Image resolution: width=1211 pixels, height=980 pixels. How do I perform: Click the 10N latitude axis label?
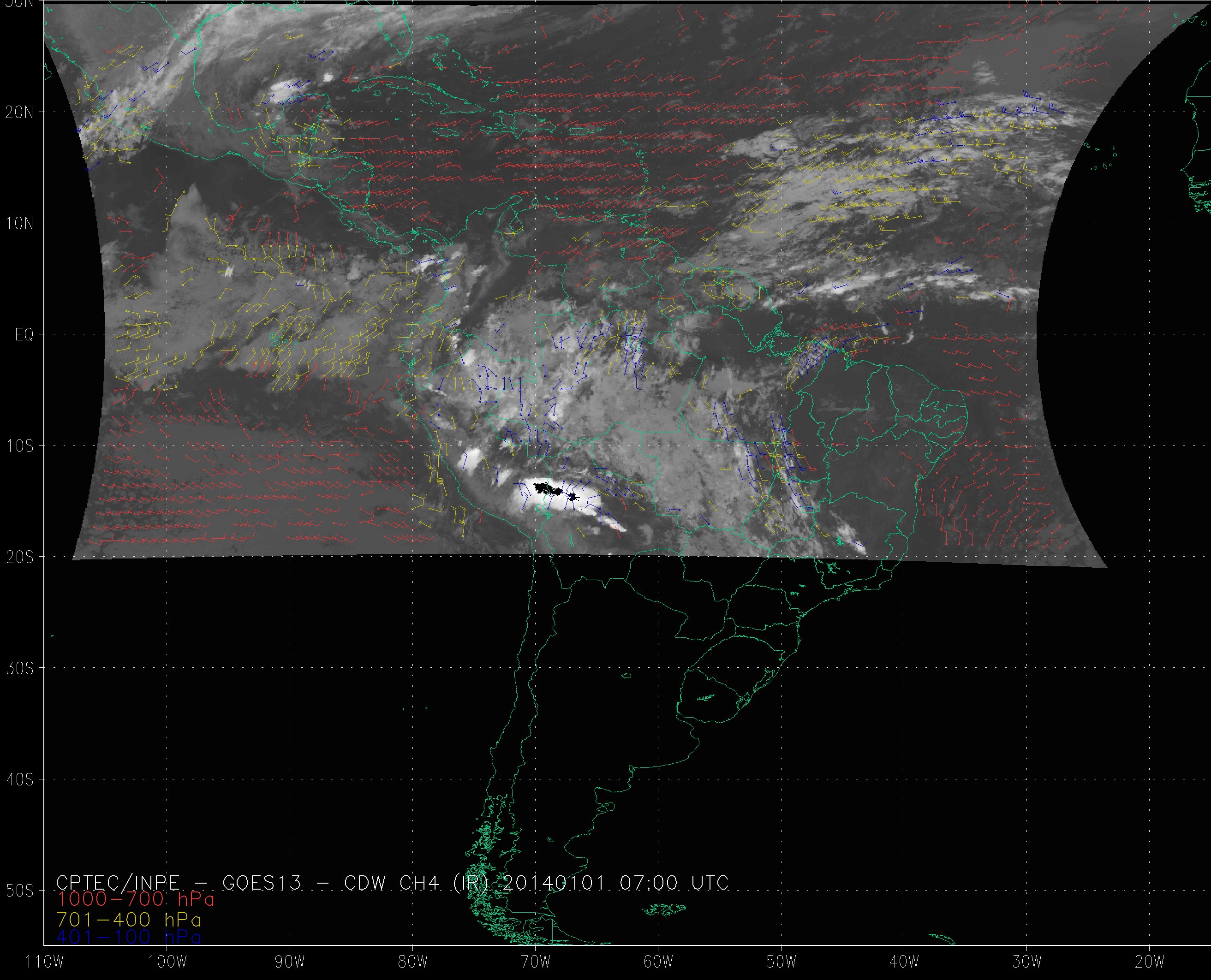pos(19,224)
